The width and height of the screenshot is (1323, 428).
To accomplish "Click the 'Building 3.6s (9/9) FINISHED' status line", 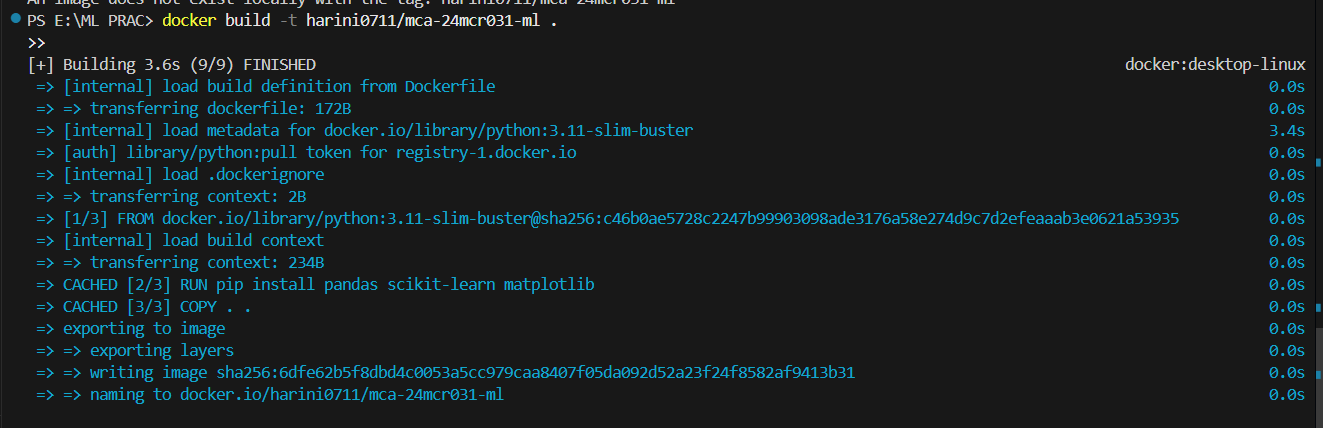I will (x=172, y=65).
